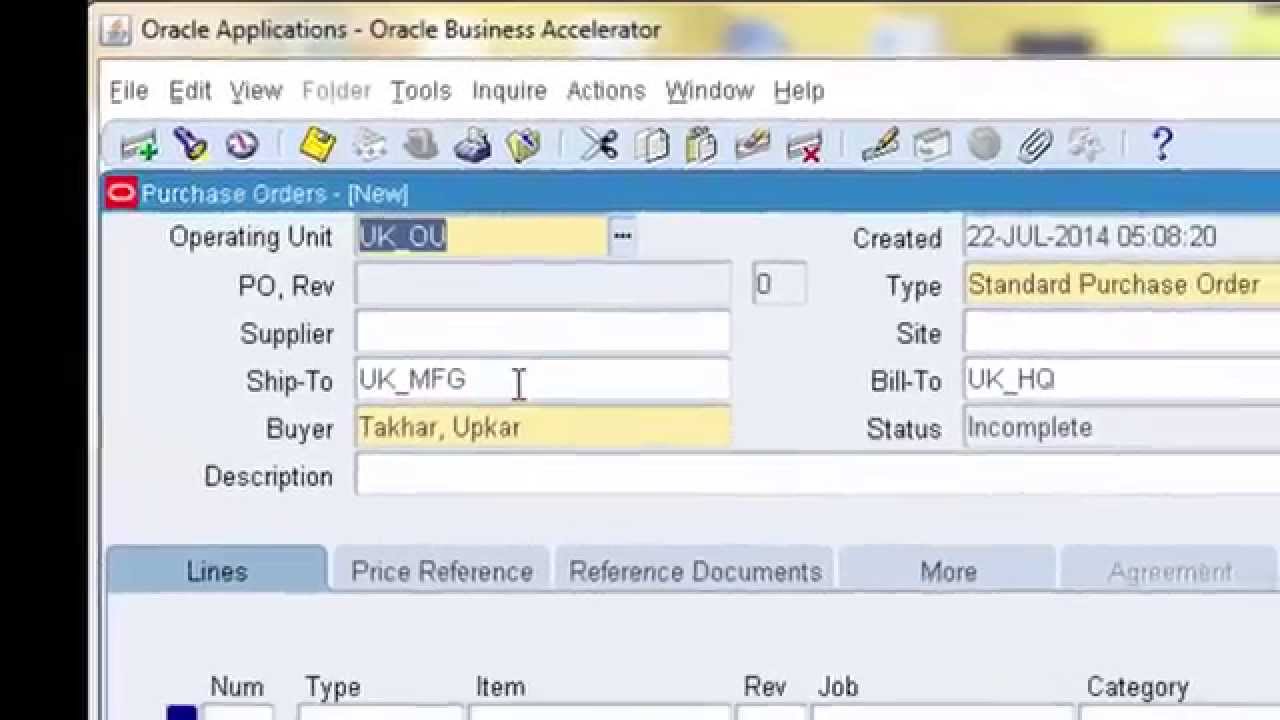This screenshot has height=720, width=1280.
Task: Click the Buyer field Takhar, Upkar
Action: [543, 428]
